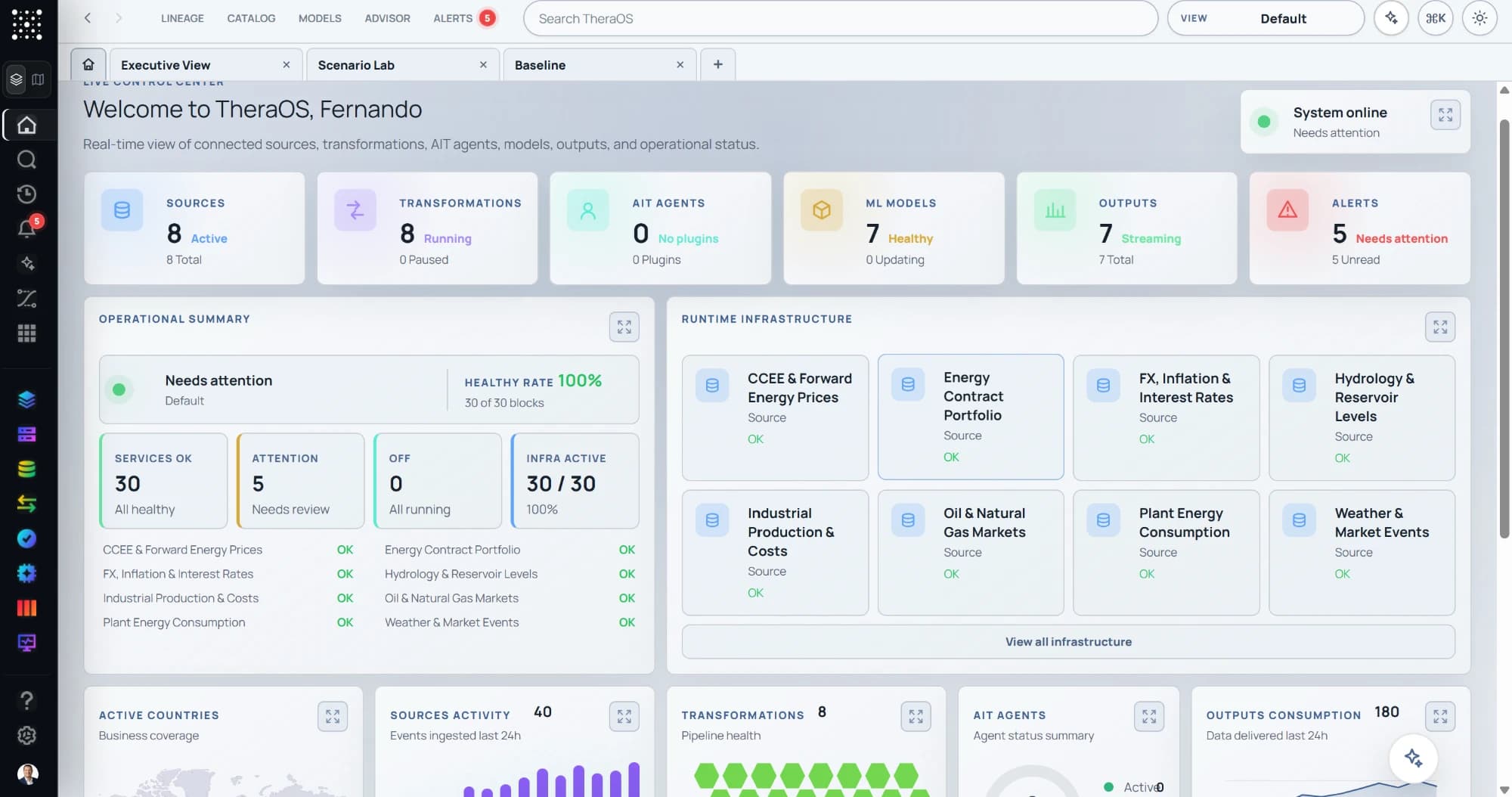This screenshot has height=797, width=1512.
Task: Open the home icon in sidebar
Action: 27,125
